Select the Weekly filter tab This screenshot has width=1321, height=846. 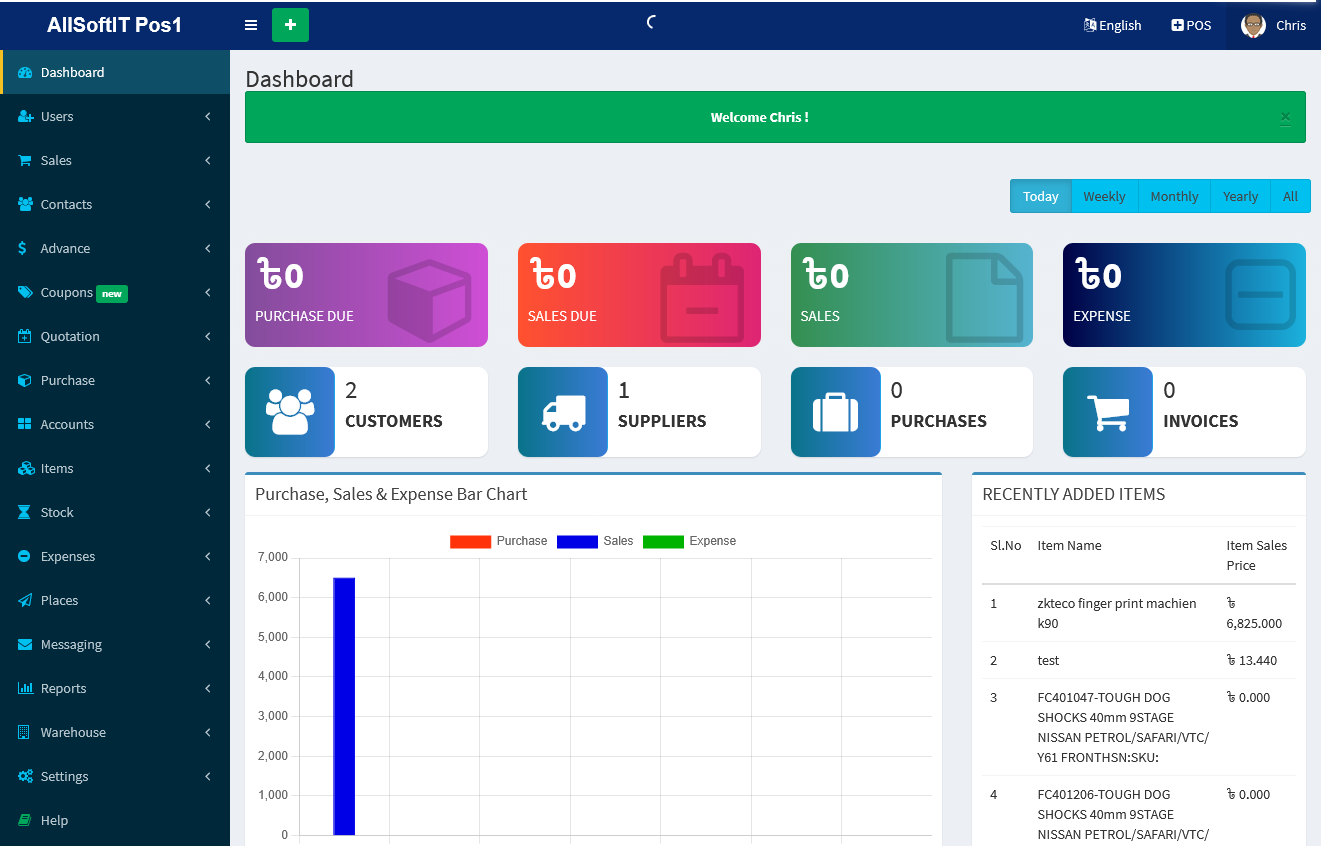[x=1104, y=196]
